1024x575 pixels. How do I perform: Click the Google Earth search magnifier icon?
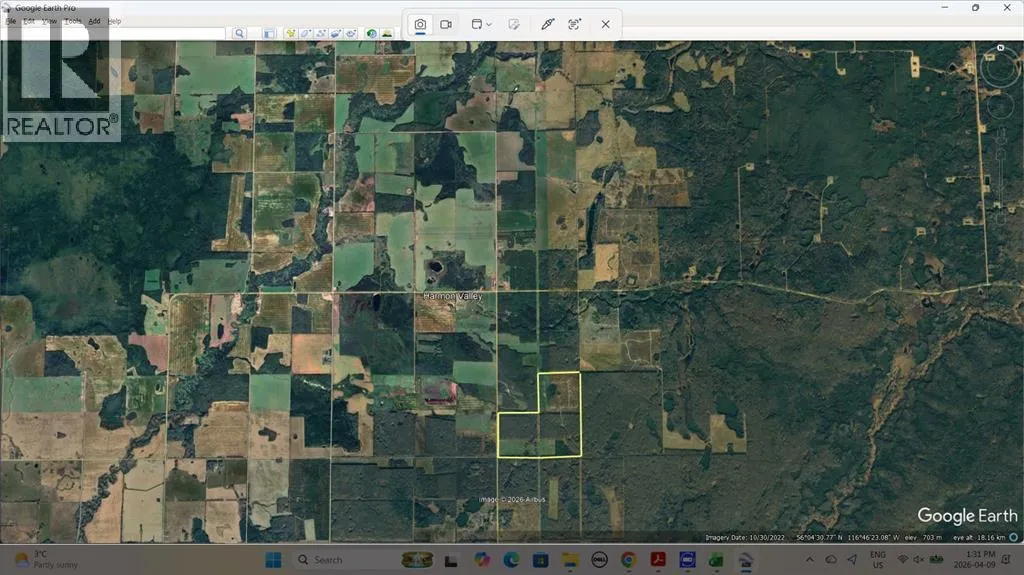click(x=240, y=33)
